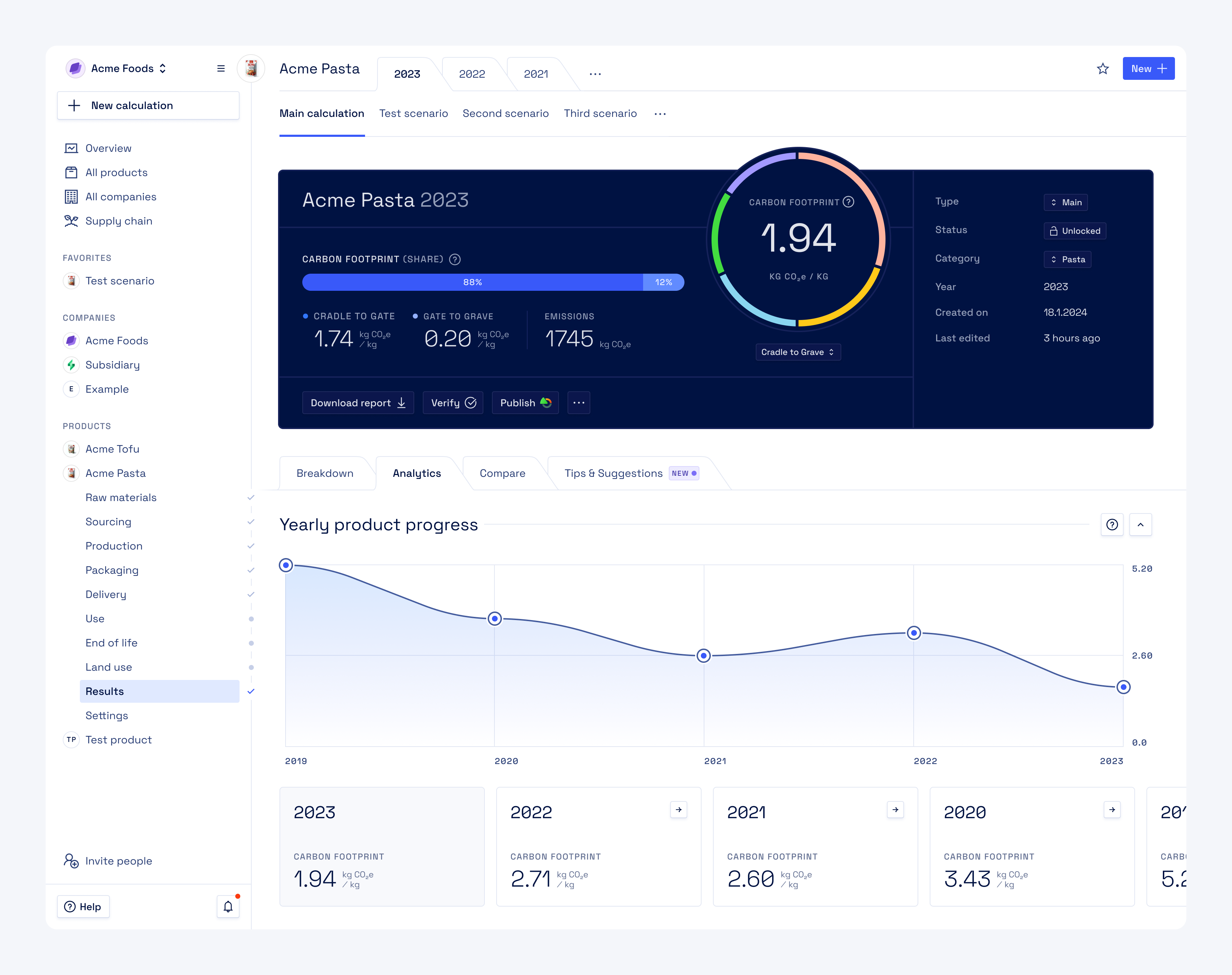Open the Supply chain section
The image size is (1232, 975).
[118, 222]
